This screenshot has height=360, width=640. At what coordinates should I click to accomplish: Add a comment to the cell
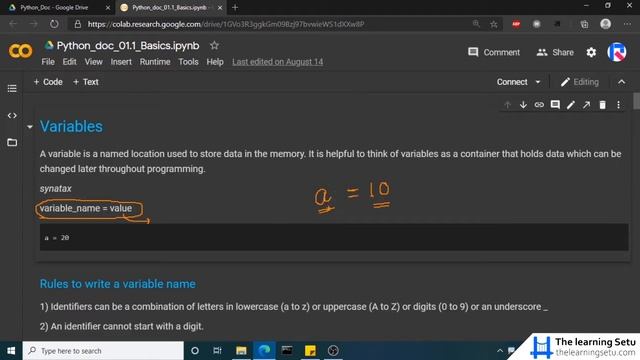pyautogui.click(x=555, y=105)
